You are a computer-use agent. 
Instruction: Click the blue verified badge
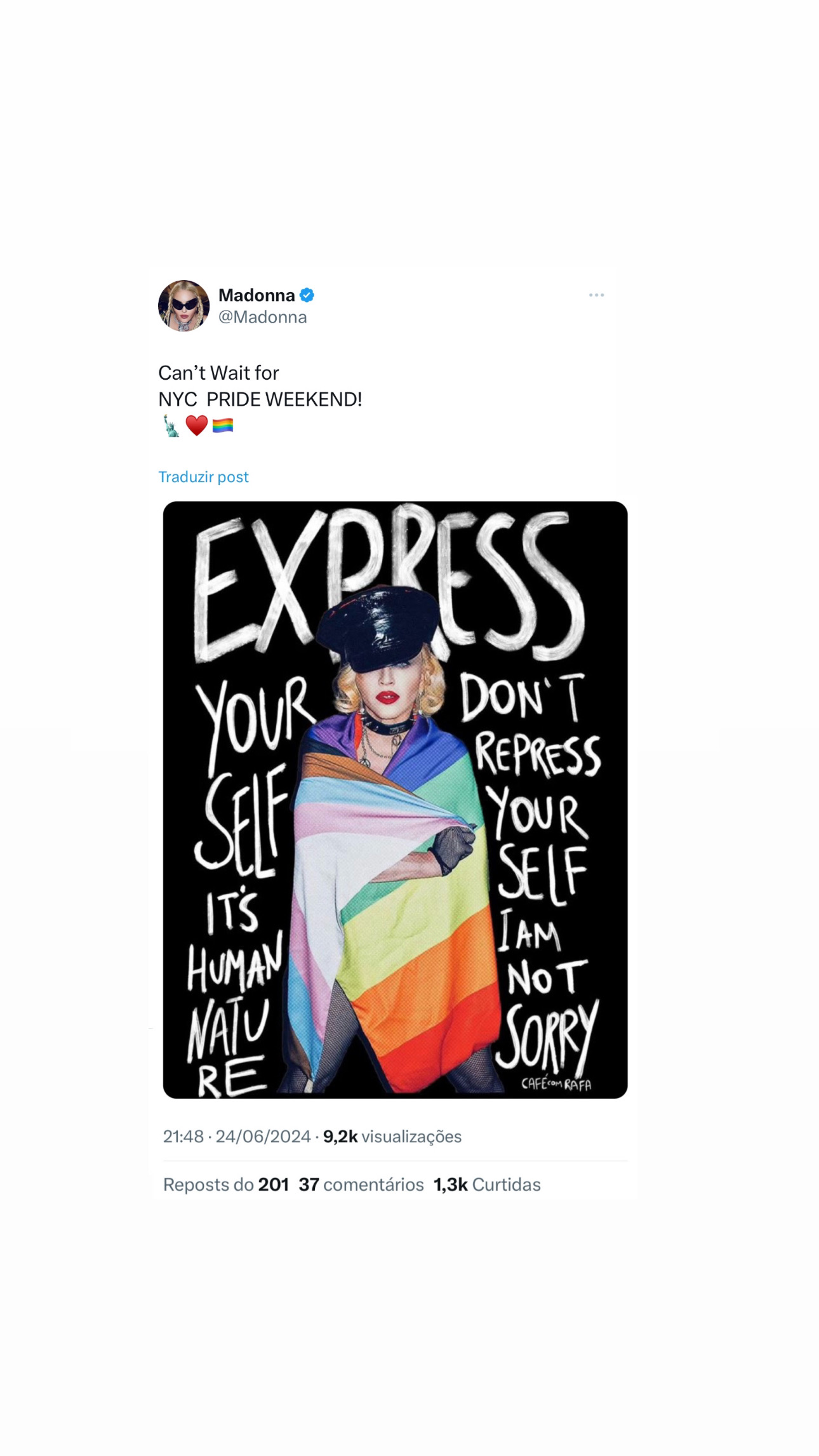click(x=307, y=295)
